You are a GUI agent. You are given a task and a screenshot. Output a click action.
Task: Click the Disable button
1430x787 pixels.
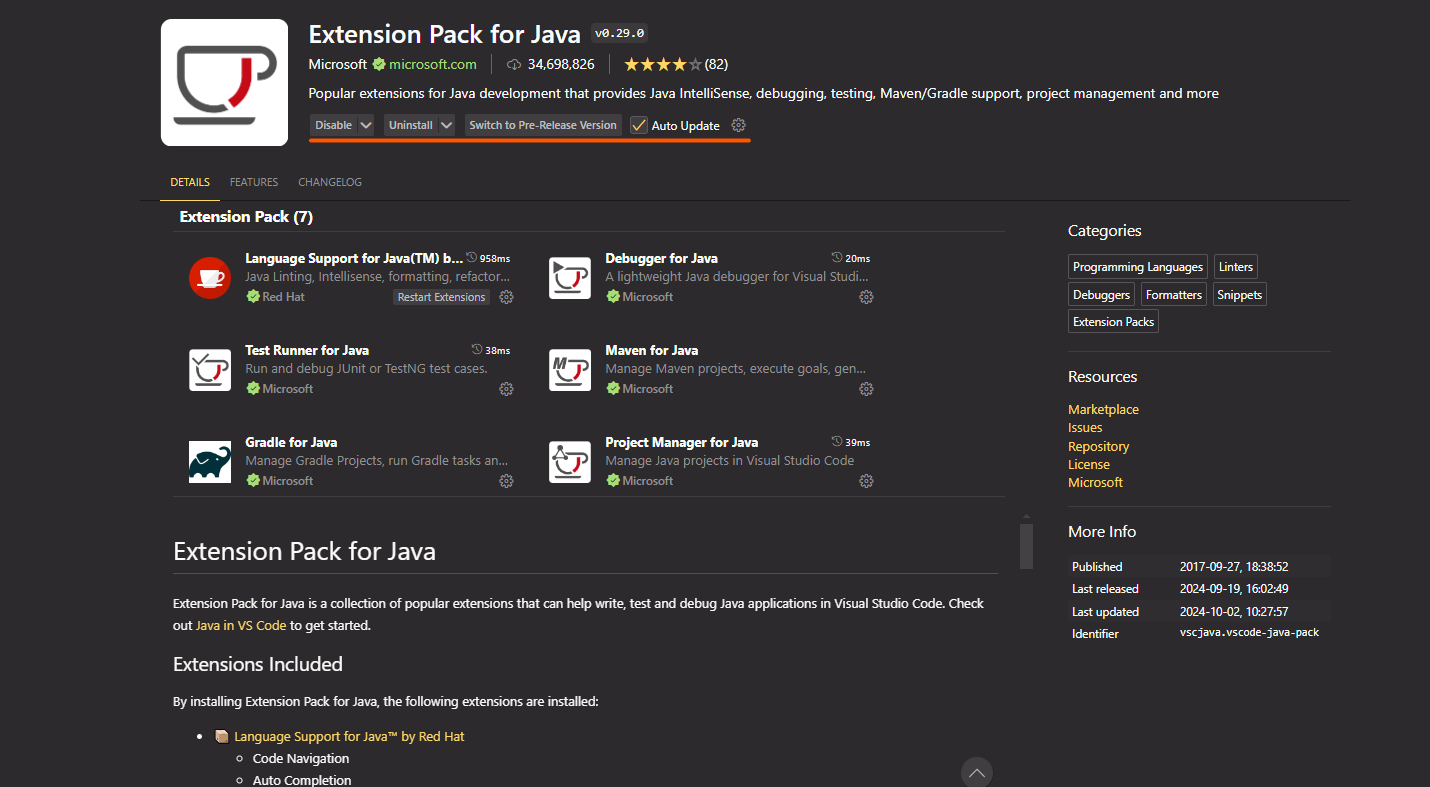click(x=334, y=125)
